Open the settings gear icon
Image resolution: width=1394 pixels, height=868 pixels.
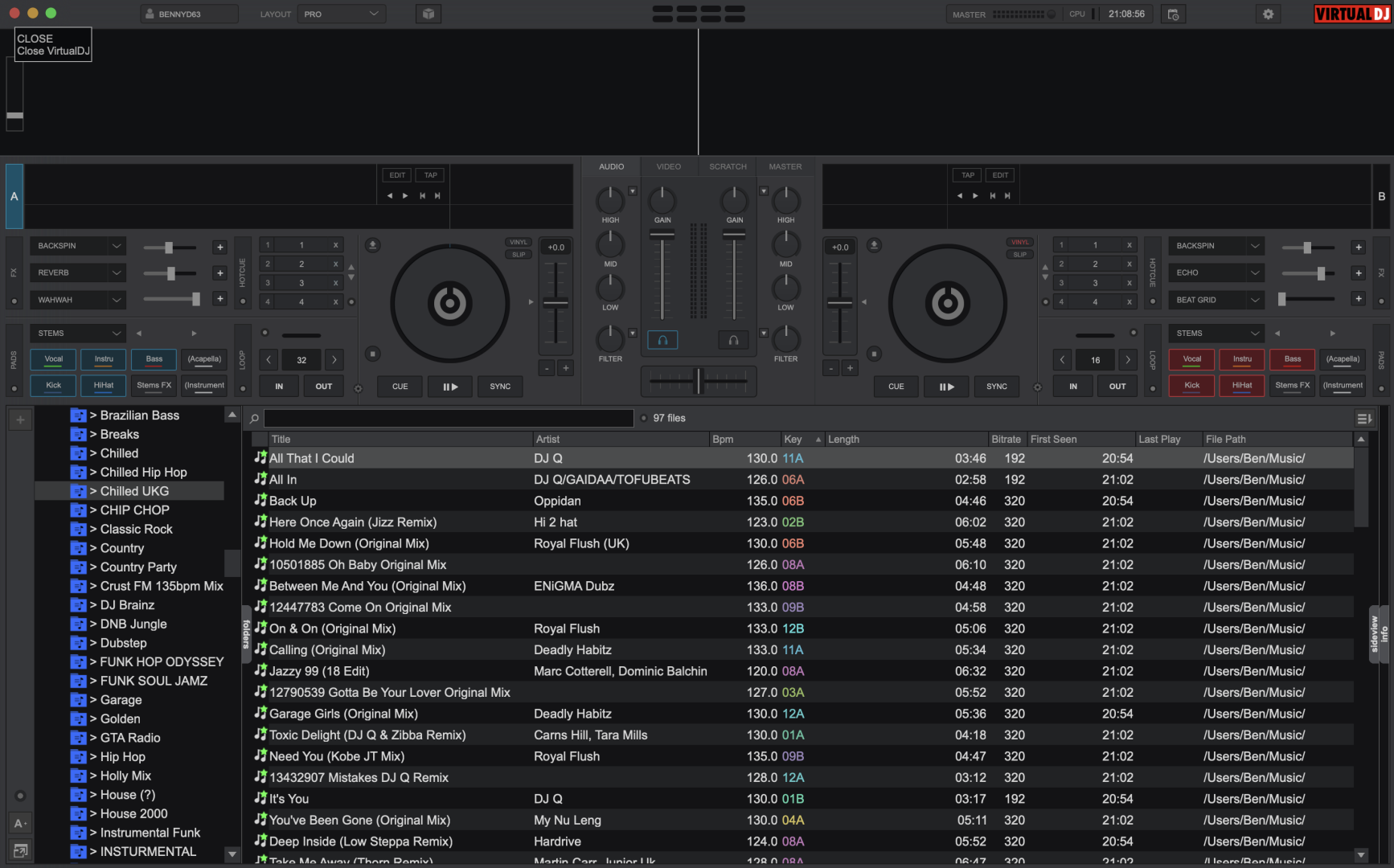click(x=1268, y=14)
